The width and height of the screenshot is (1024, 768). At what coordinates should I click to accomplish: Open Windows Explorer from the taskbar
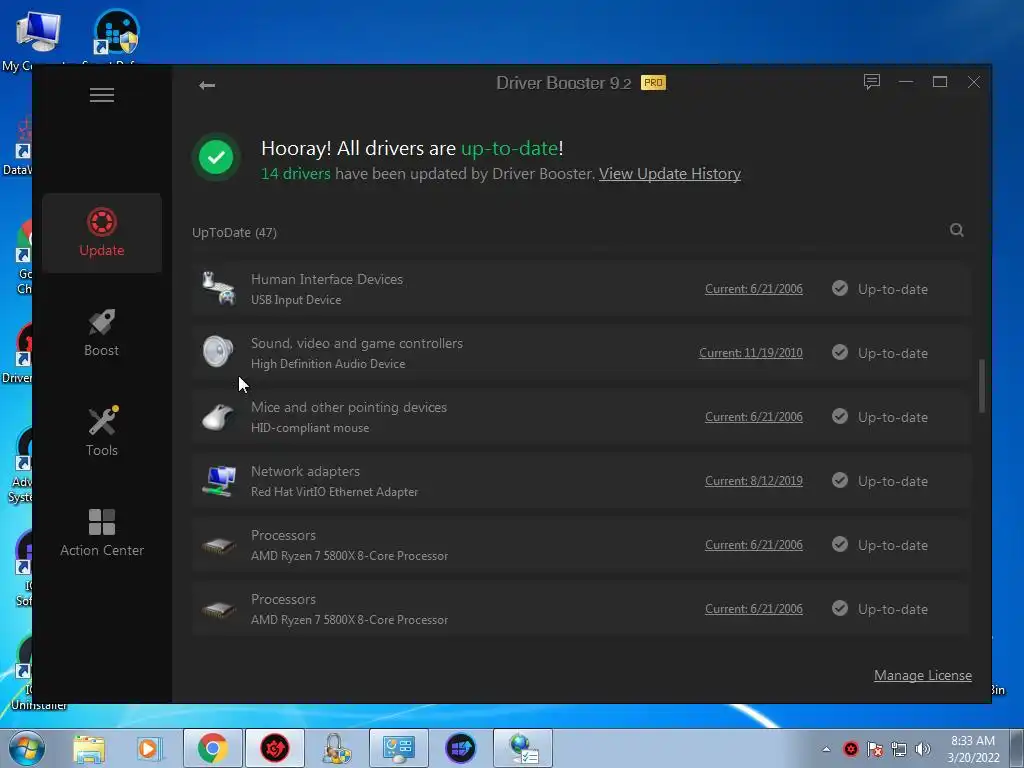89,748
